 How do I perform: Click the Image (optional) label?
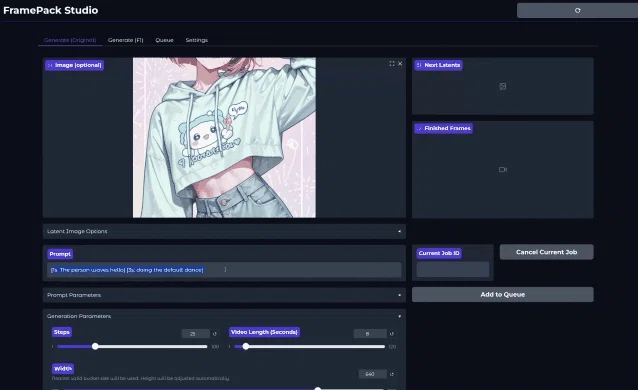(x=74, y=65)
